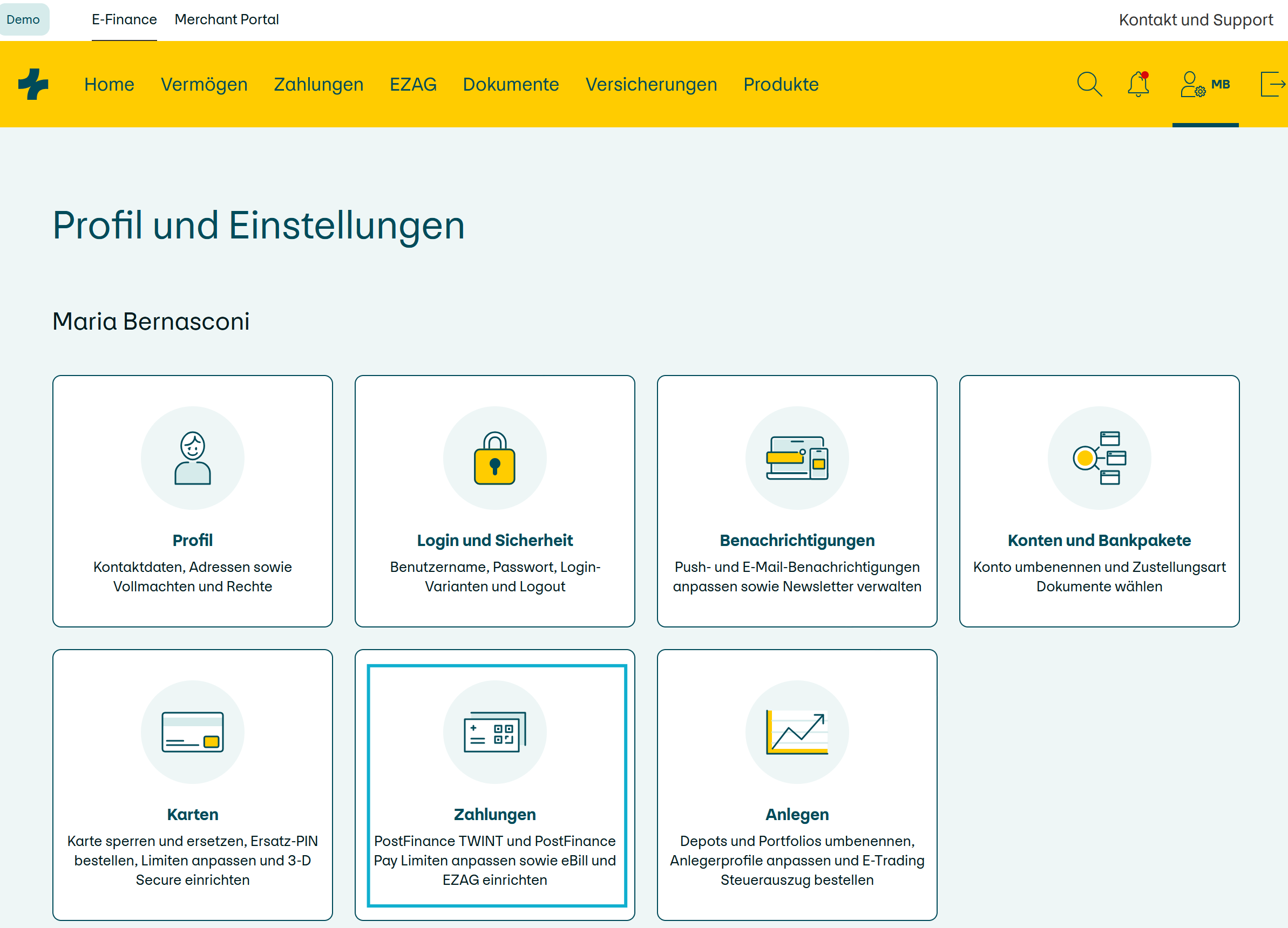Click the credit card icon for Karten
The height and width of the screenshot is (928, 1288).
coord(193,732)
